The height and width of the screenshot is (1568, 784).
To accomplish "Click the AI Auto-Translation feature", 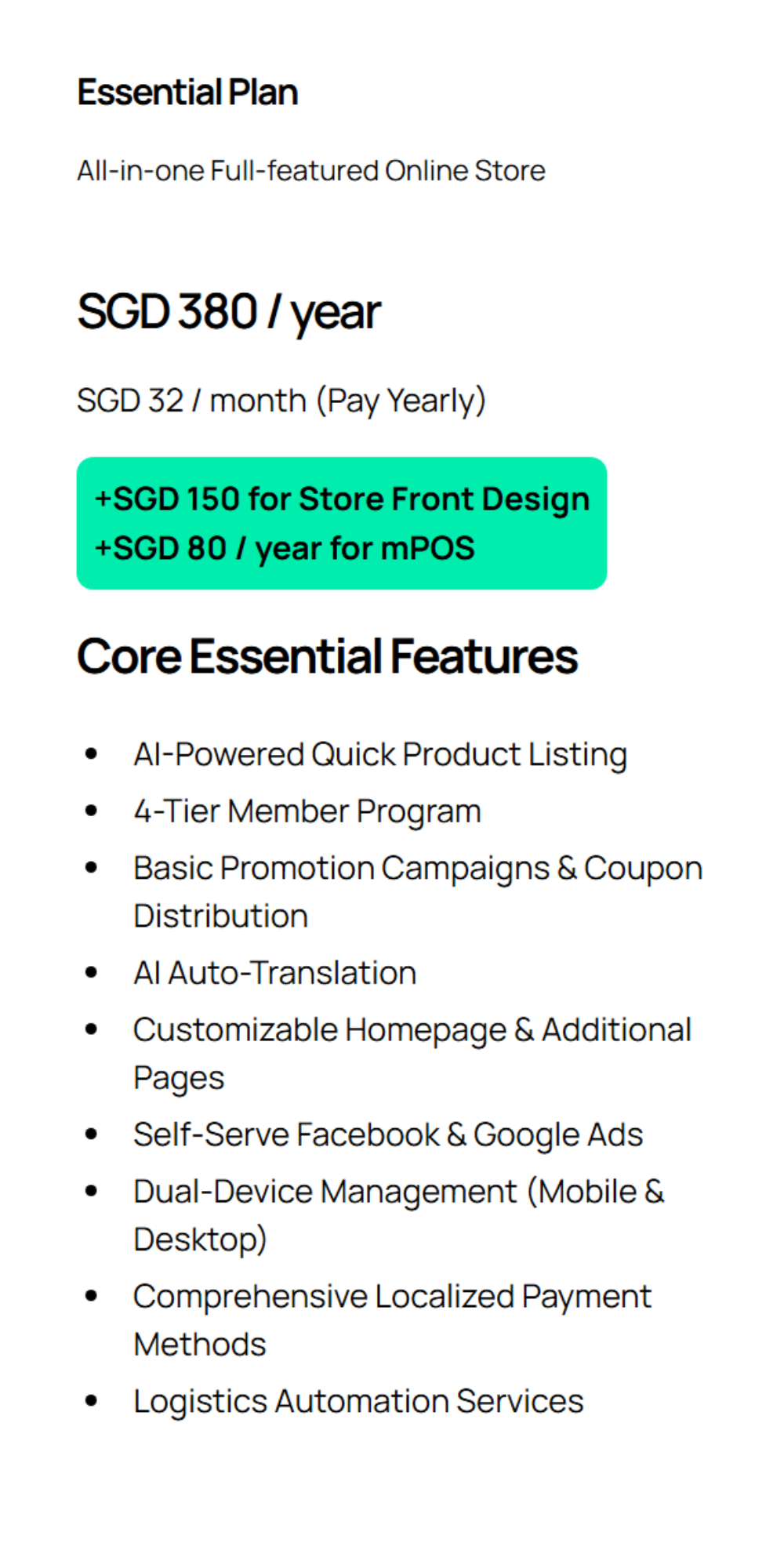I will [274, 973].
